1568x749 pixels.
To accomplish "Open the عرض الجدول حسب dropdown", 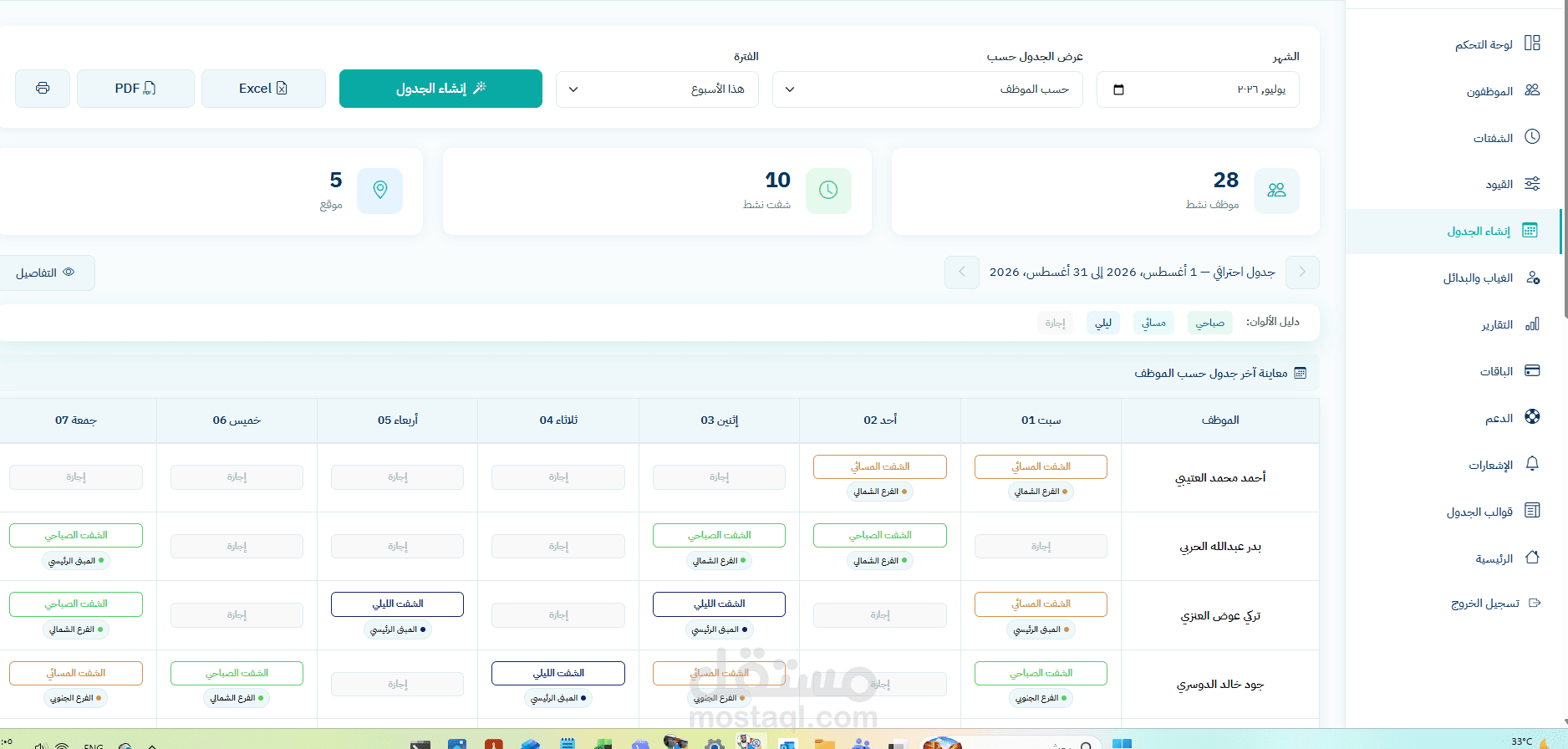I will click(x=927, y=89).
